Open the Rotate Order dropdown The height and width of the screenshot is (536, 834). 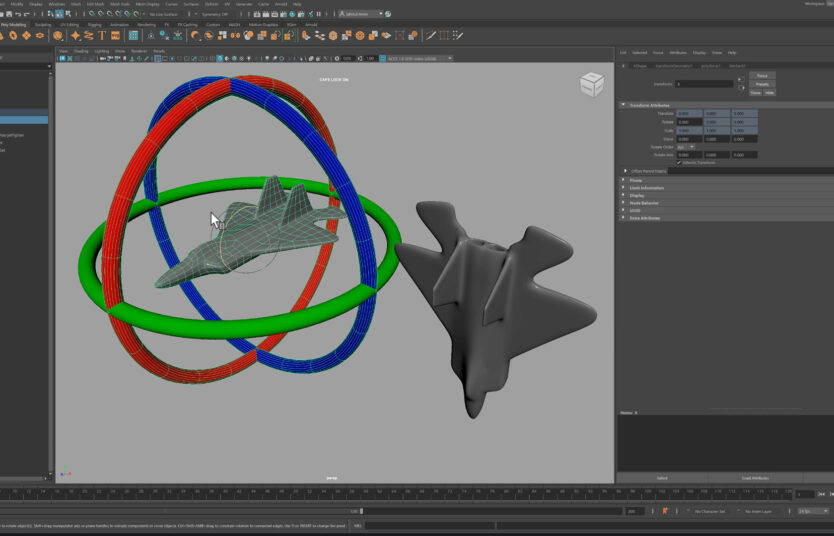[x=686, y=147]
